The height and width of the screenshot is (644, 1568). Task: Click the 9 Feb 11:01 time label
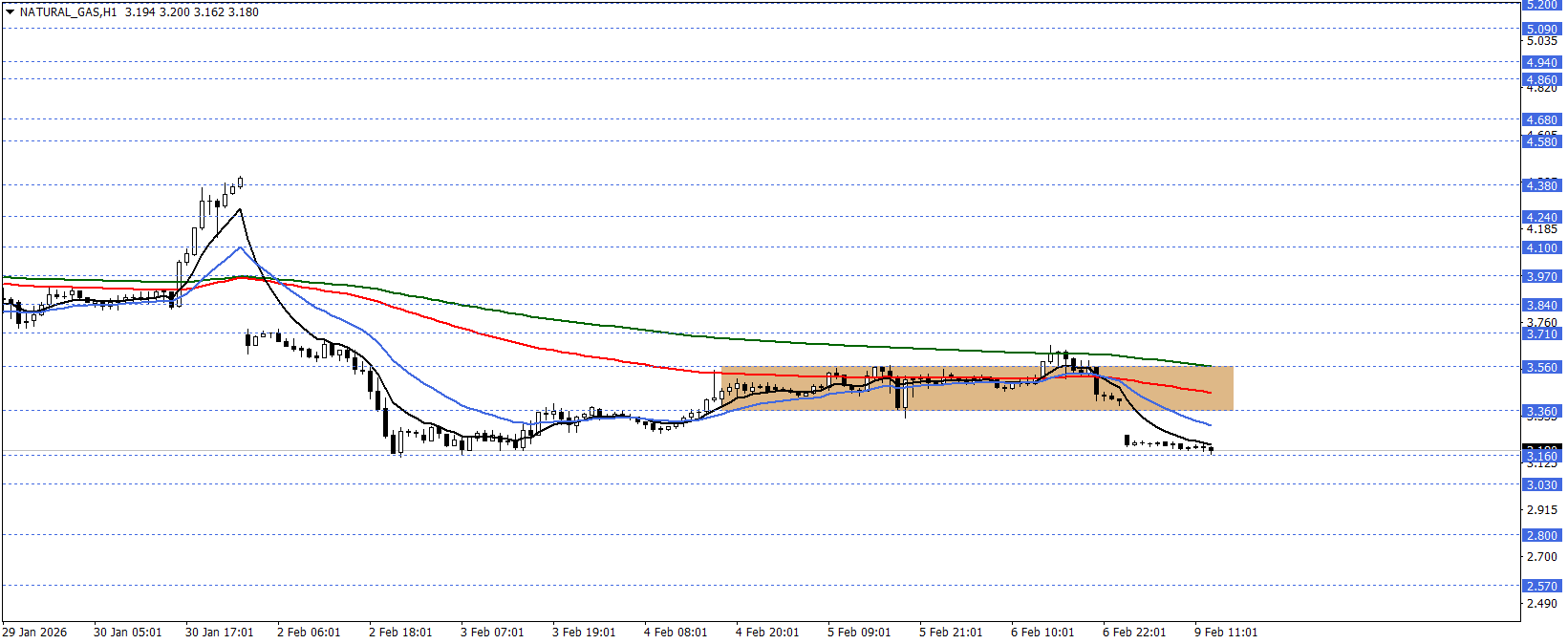1226,633
